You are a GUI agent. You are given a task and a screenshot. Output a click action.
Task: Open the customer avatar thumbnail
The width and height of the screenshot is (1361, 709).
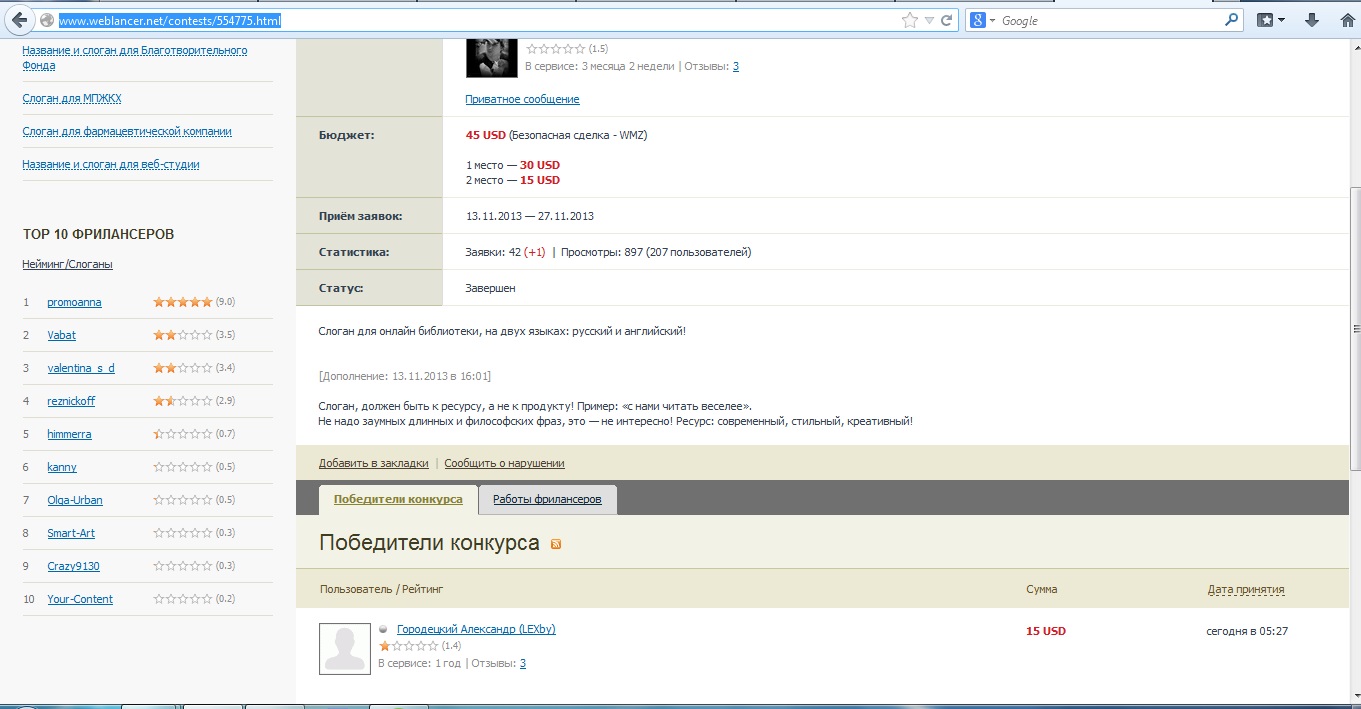tap(491, 56)
